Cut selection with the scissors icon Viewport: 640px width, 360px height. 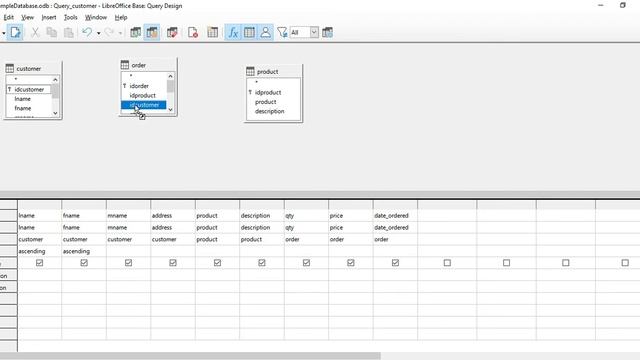click(x=35, y=32)
